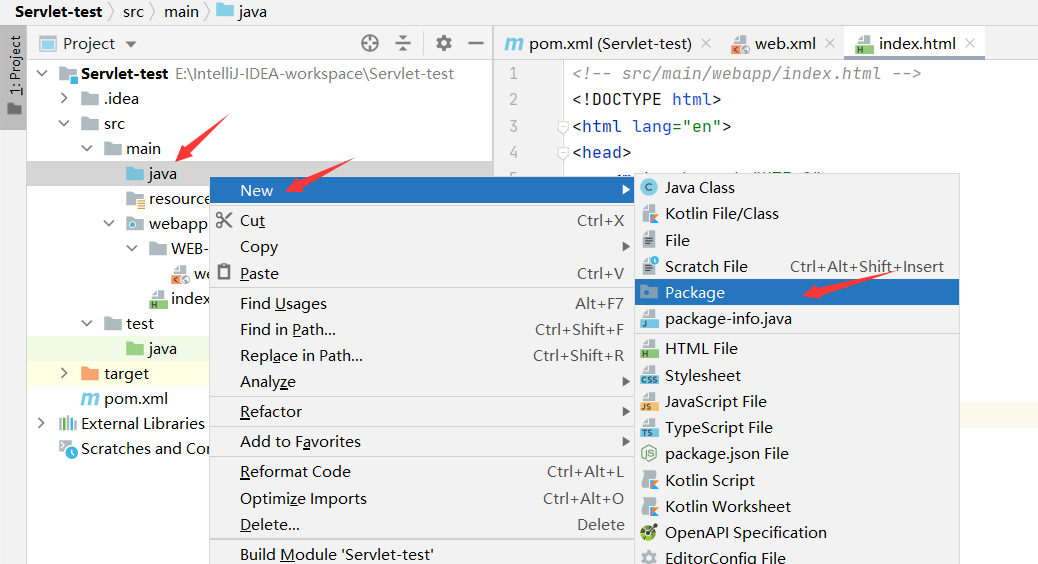Open the Copy submenu
Screen dimensions: 1038x564
(422, 246)
